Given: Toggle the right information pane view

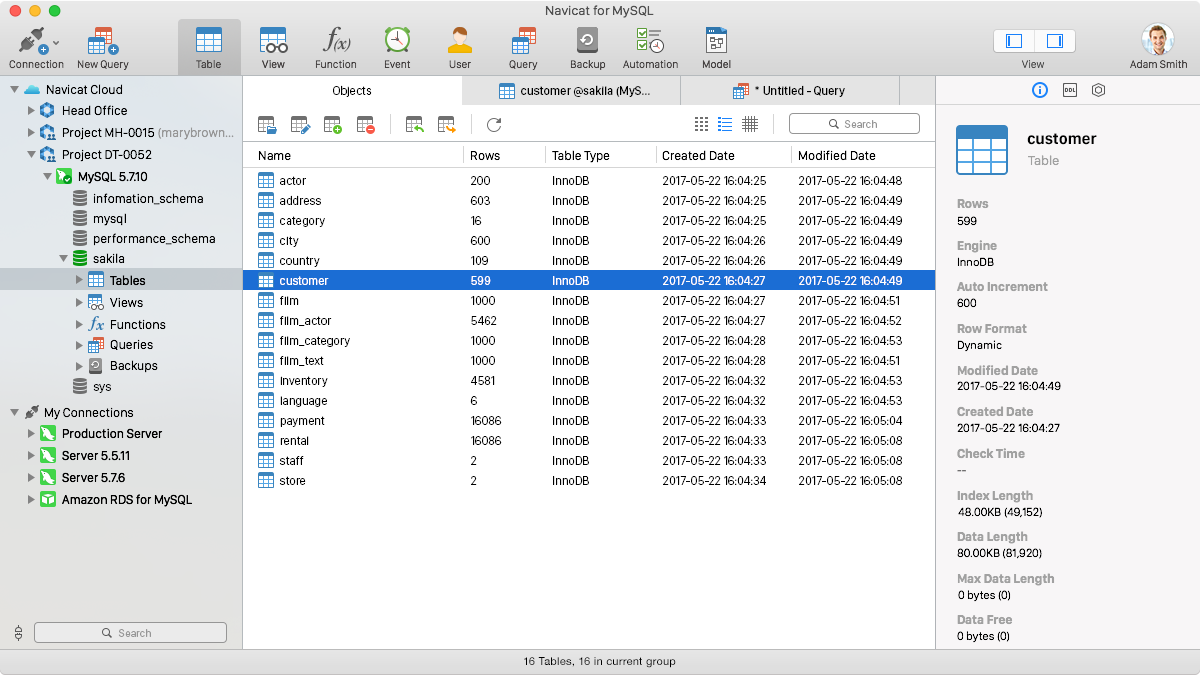Looking at the screenshot, I should 1055,41.
